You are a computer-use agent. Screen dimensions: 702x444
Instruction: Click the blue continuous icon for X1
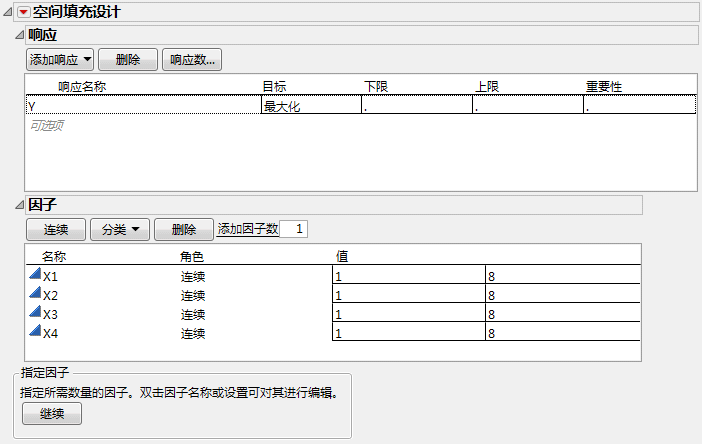pos(35,273)
